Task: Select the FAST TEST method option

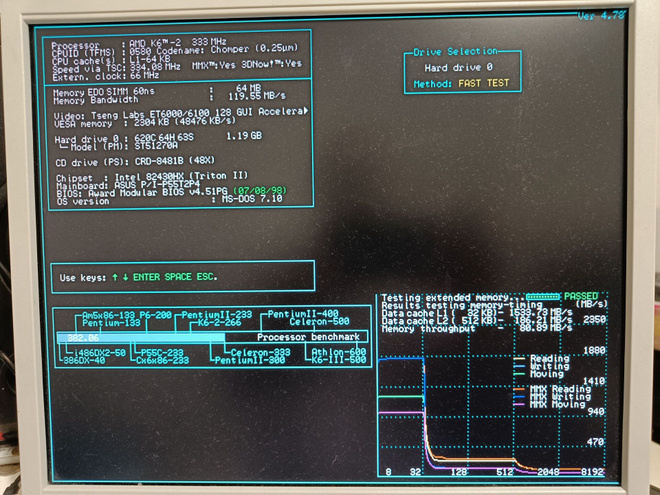Action: pos(484,83)
